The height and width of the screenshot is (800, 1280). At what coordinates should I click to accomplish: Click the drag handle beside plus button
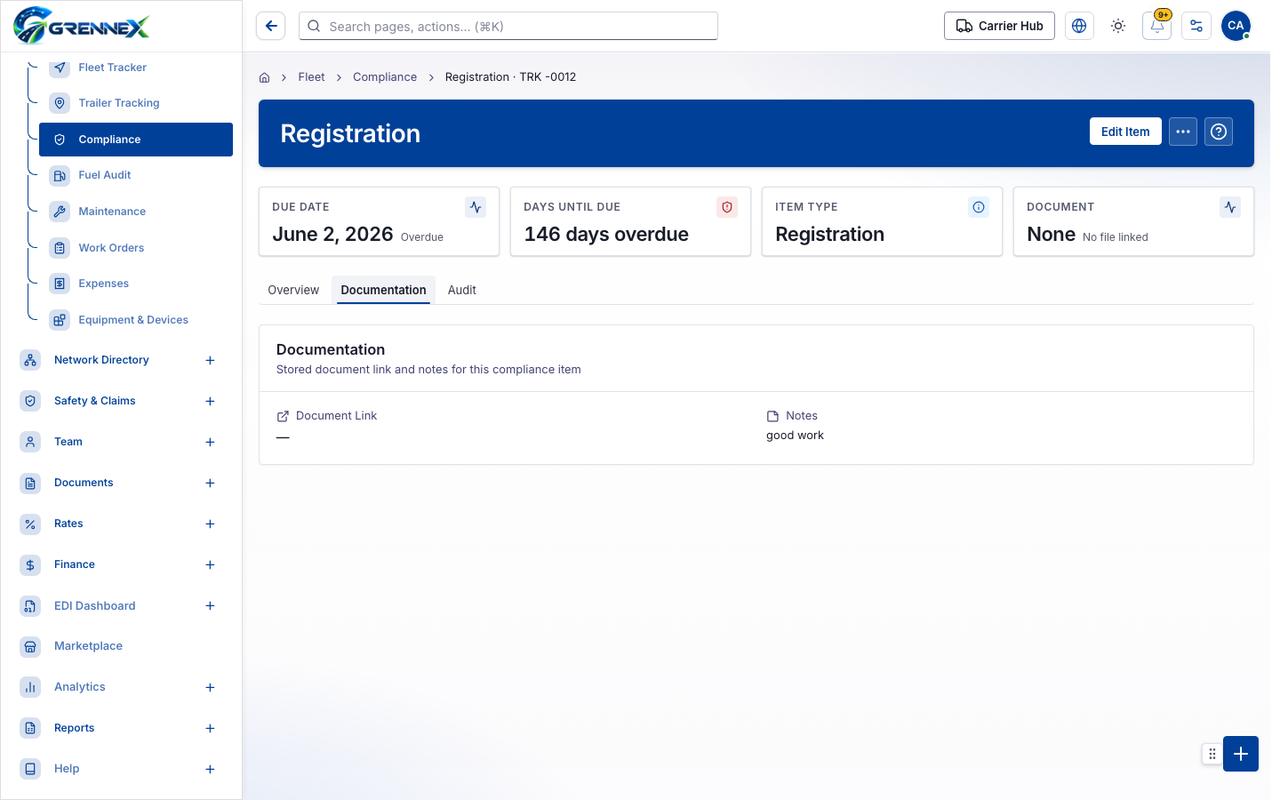1212,754
